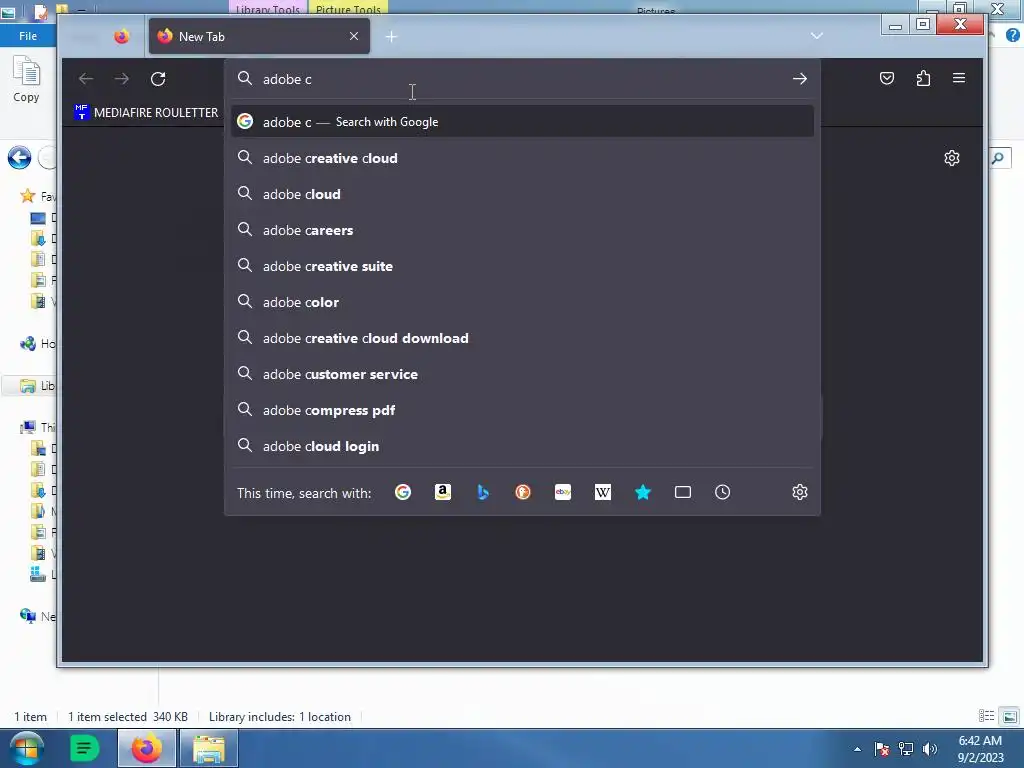Open a new tab with plus button
This screenshot has width=1024, height=768.
pos(391,37)
